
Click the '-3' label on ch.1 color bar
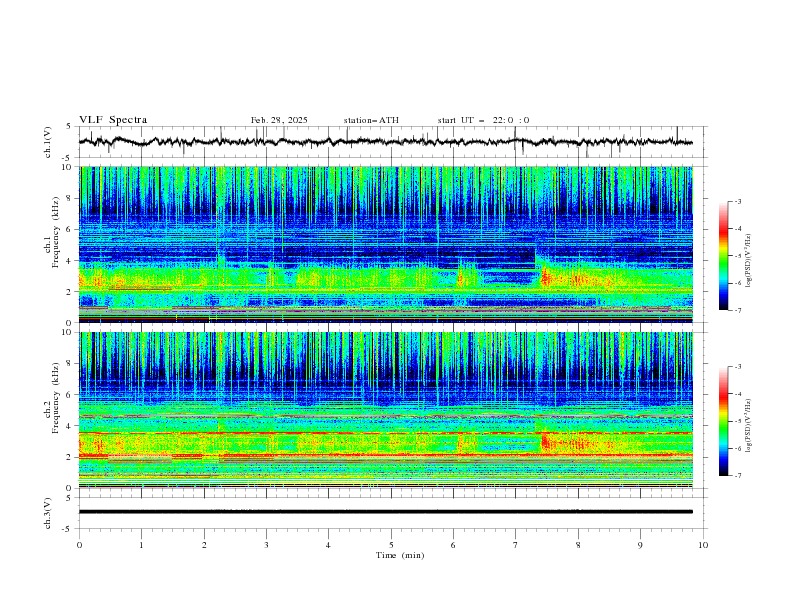pyautogui.click(x=737, y=201)
